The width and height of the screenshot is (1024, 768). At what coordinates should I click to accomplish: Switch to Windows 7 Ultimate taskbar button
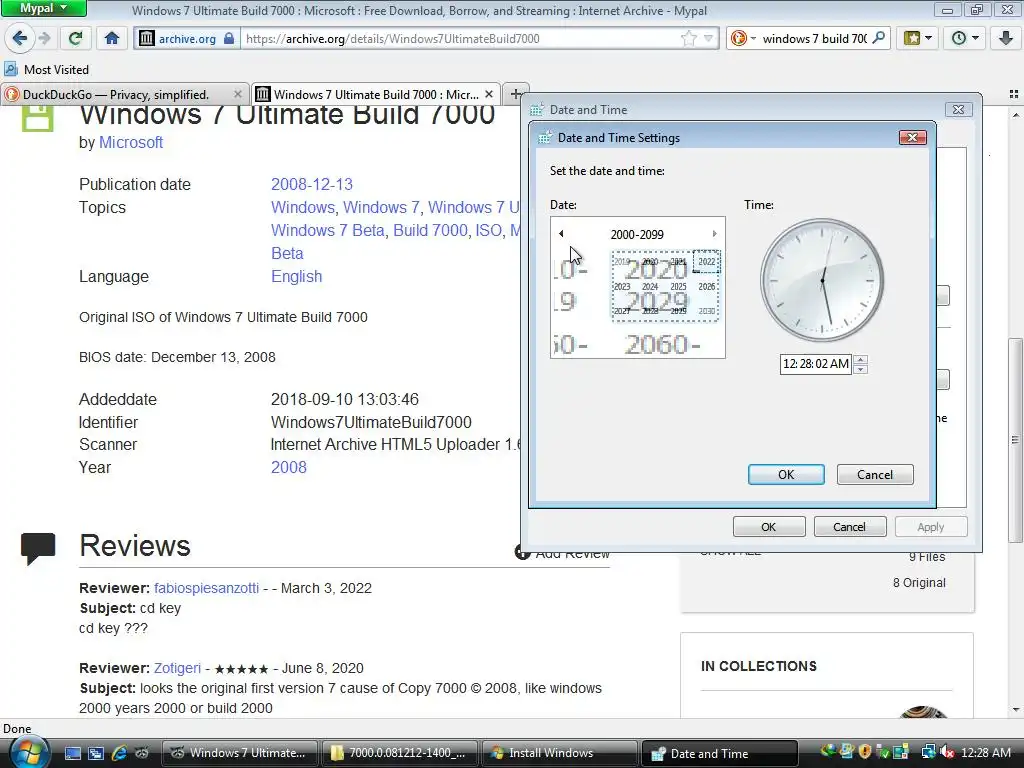(239, 753)
